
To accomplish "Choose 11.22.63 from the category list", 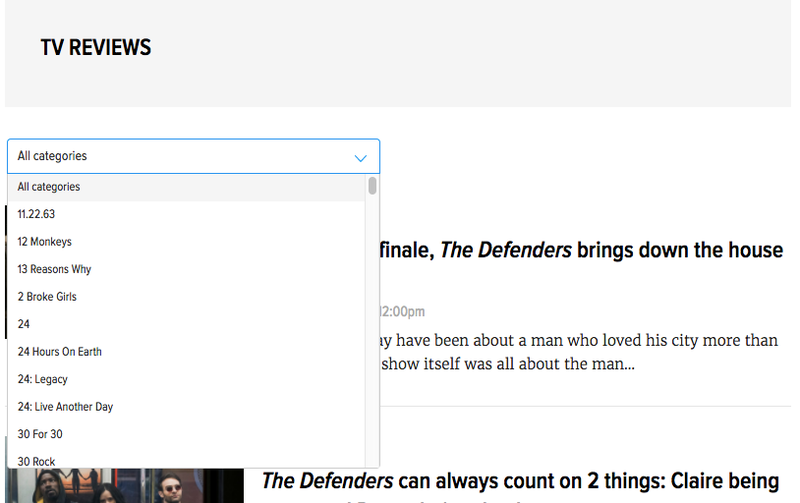I will [187, 214].
